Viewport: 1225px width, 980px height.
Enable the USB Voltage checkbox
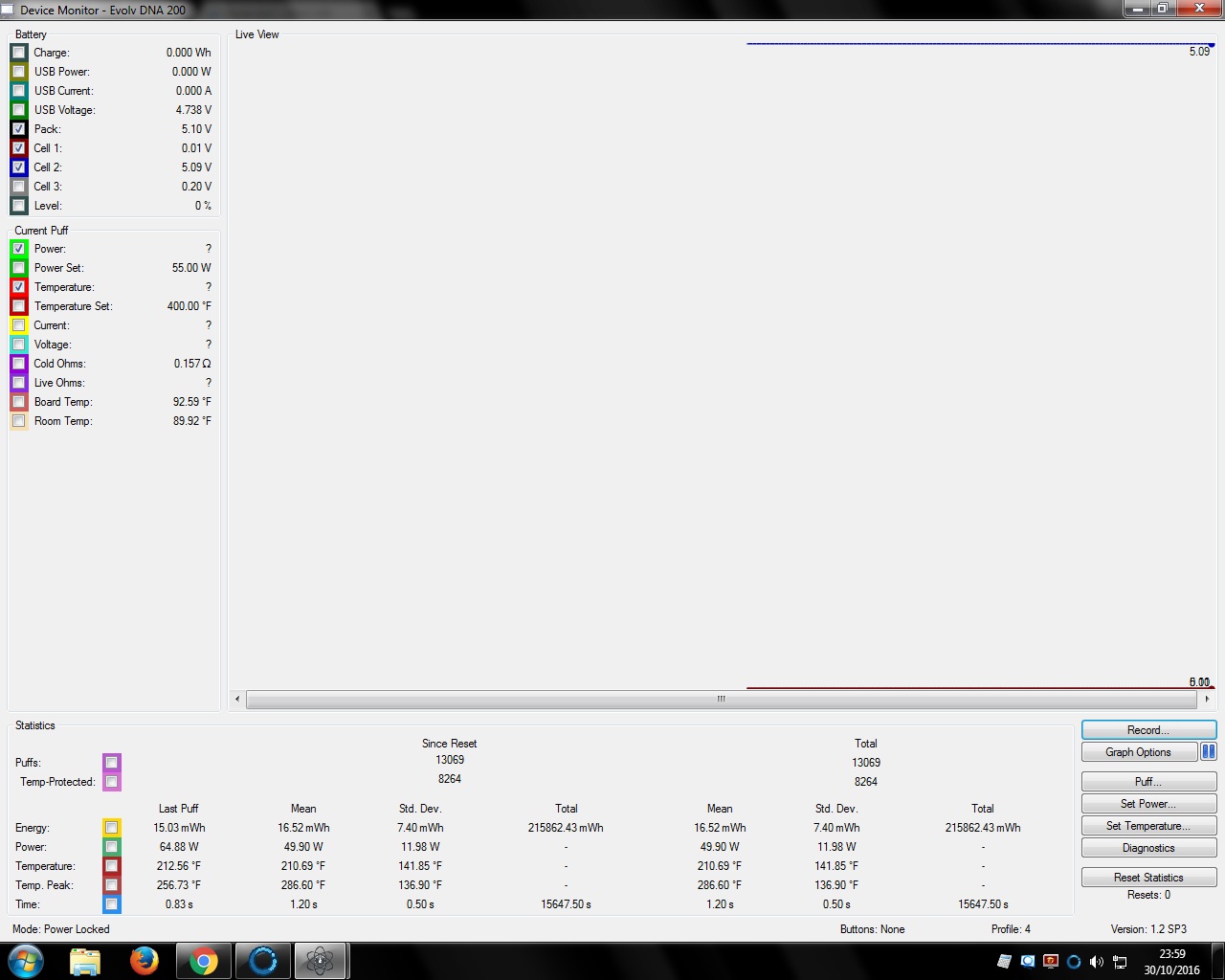point(19,110)
